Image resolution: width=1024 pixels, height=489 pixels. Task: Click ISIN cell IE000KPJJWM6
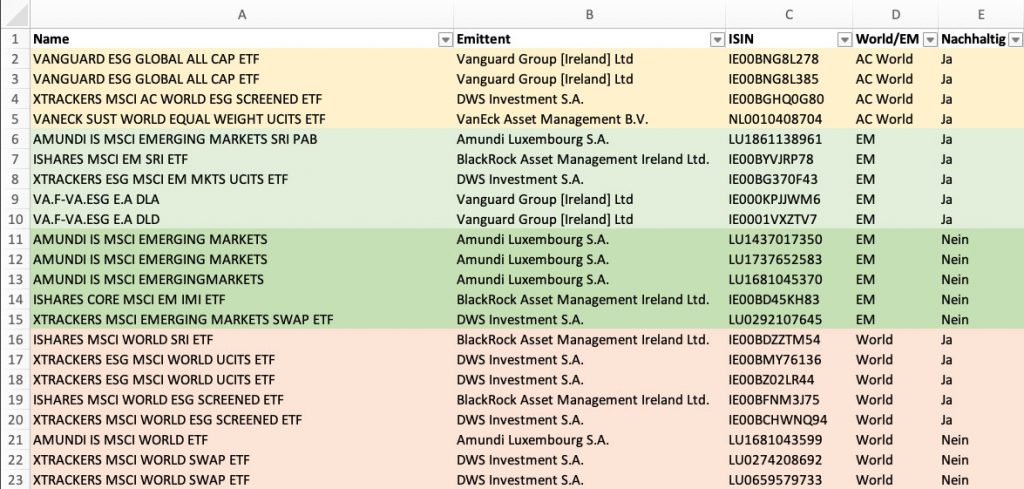tap(789, 199)
